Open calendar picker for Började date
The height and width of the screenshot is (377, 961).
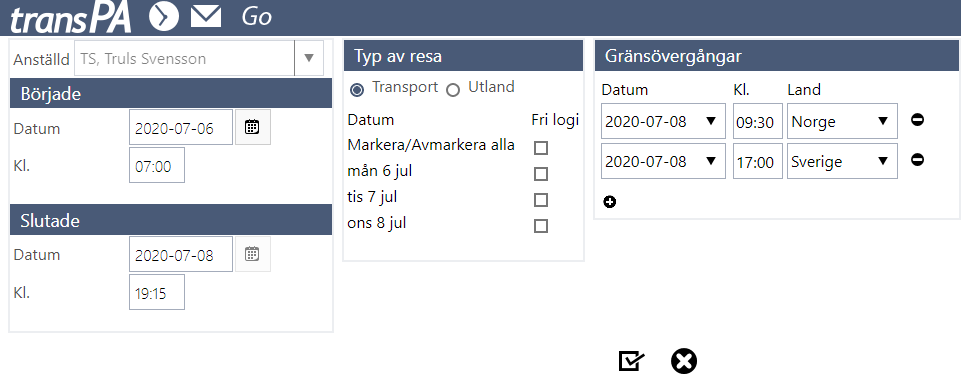(x=253, y=127)
